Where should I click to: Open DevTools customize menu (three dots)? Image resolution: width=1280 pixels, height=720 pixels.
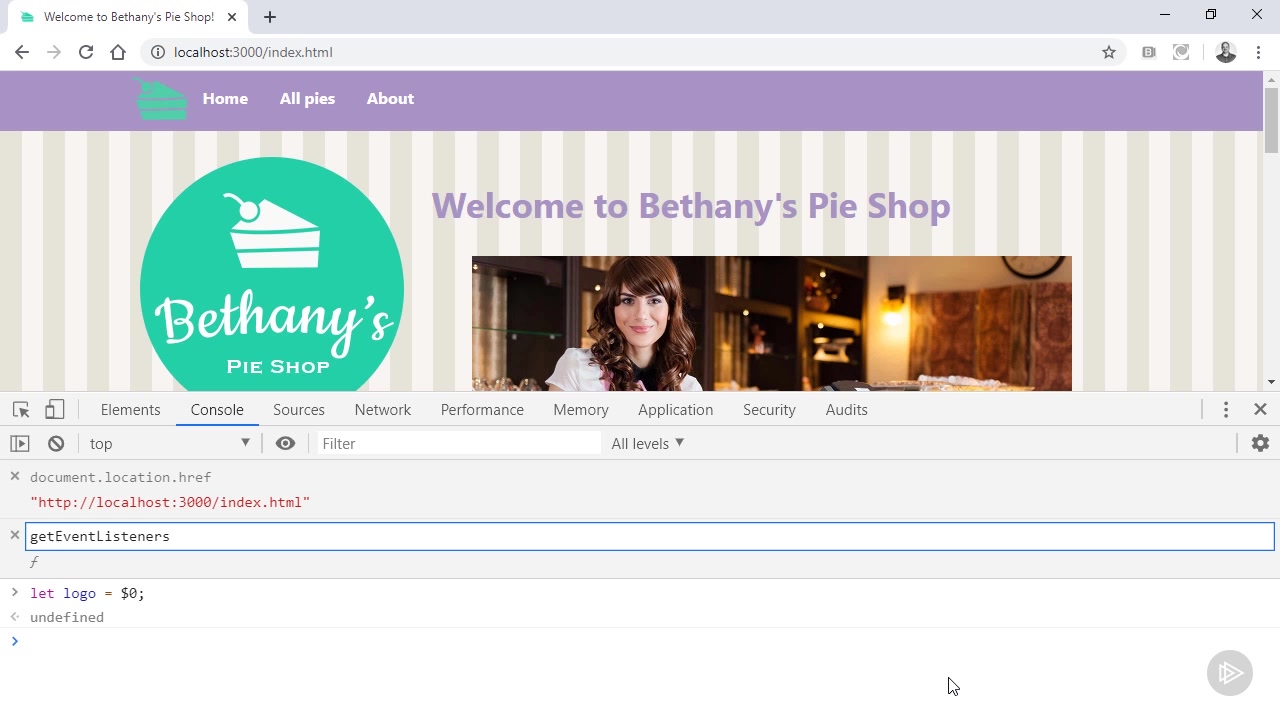click(x=1226, y=410)
